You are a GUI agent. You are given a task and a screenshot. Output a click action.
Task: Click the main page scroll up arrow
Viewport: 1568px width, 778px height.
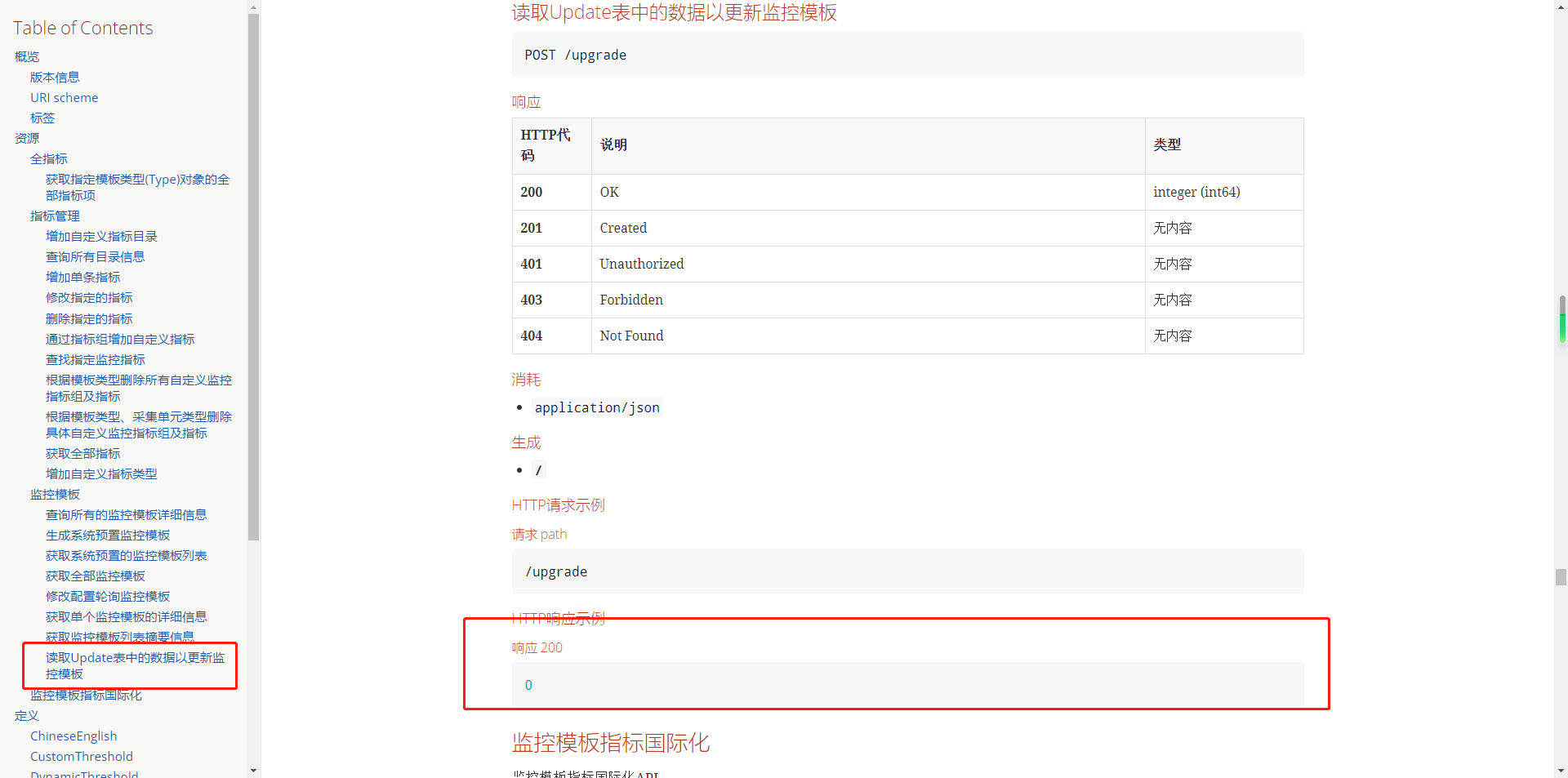coord(1561,7)
